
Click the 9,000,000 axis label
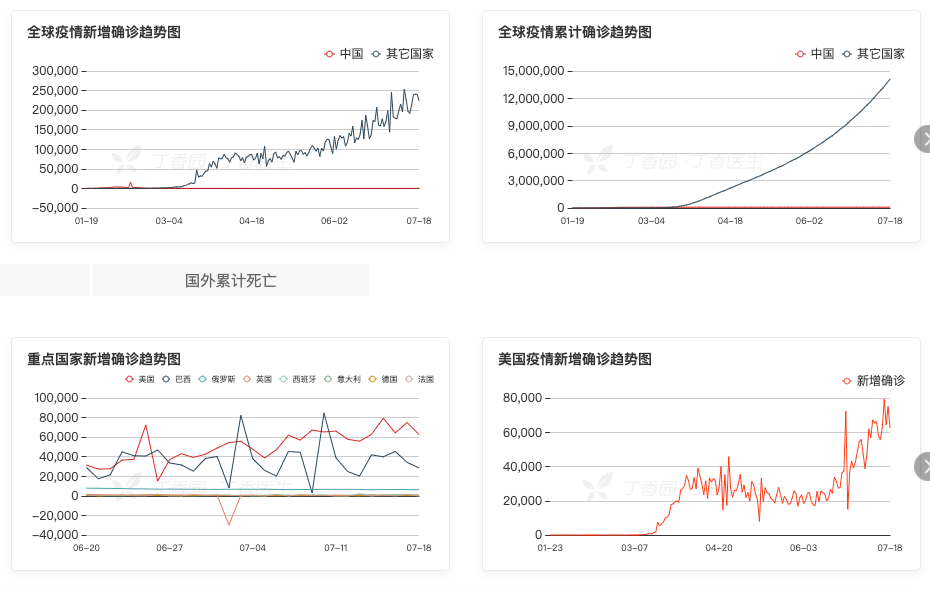point(536,126)
